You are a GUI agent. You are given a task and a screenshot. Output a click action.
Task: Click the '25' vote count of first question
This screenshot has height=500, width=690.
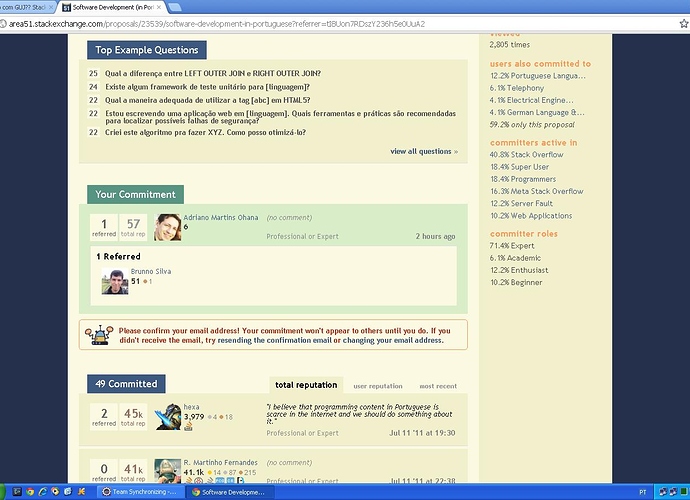click(93, 74)
